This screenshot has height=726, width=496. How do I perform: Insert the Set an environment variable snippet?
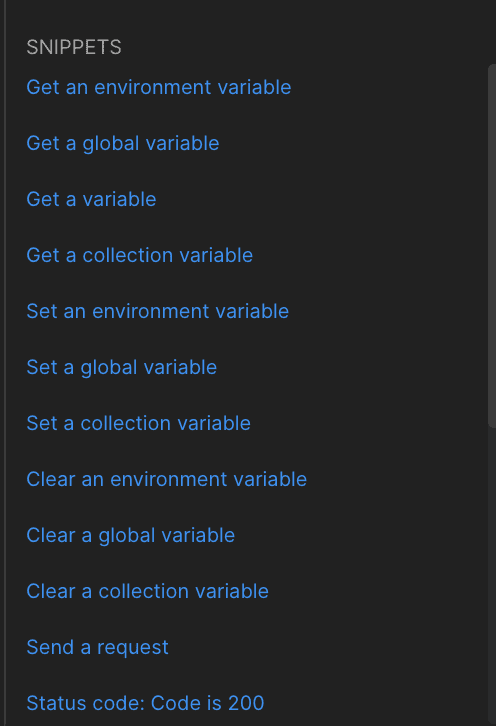tap(157, 312)
